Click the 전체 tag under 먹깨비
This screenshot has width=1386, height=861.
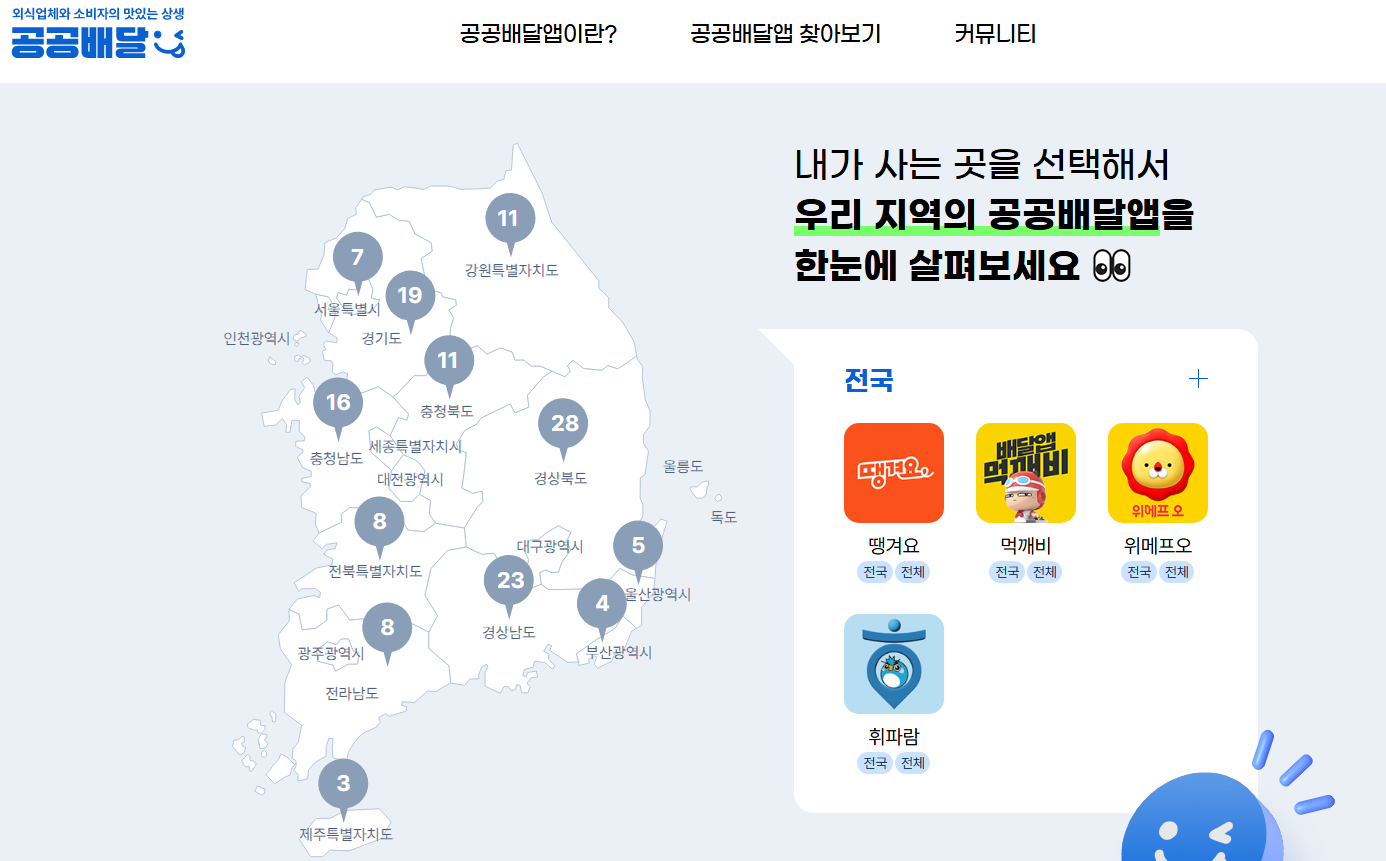1045,572
